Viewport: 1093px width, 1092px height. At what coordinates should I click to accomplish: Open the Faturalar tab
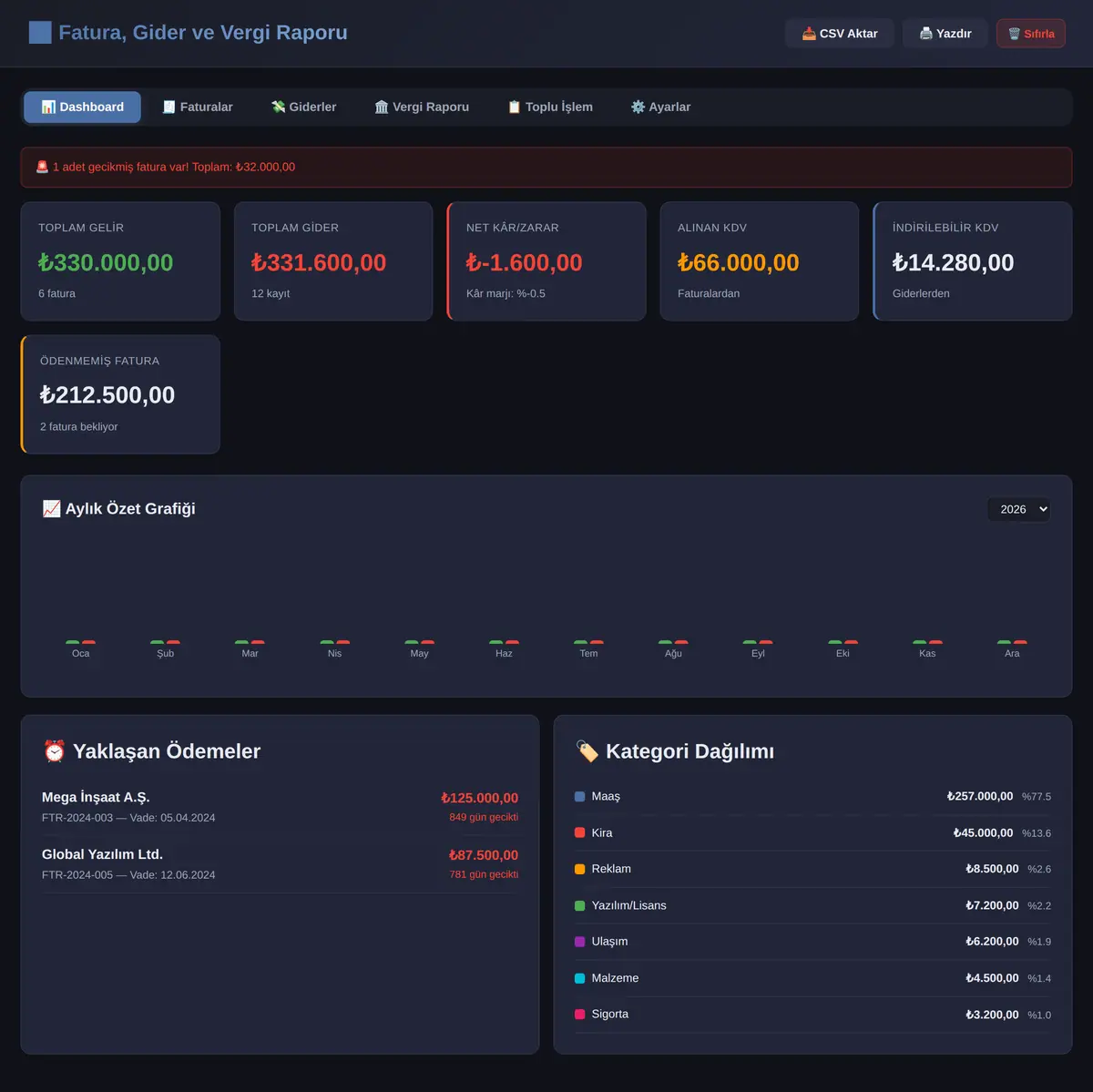point(198,107)
